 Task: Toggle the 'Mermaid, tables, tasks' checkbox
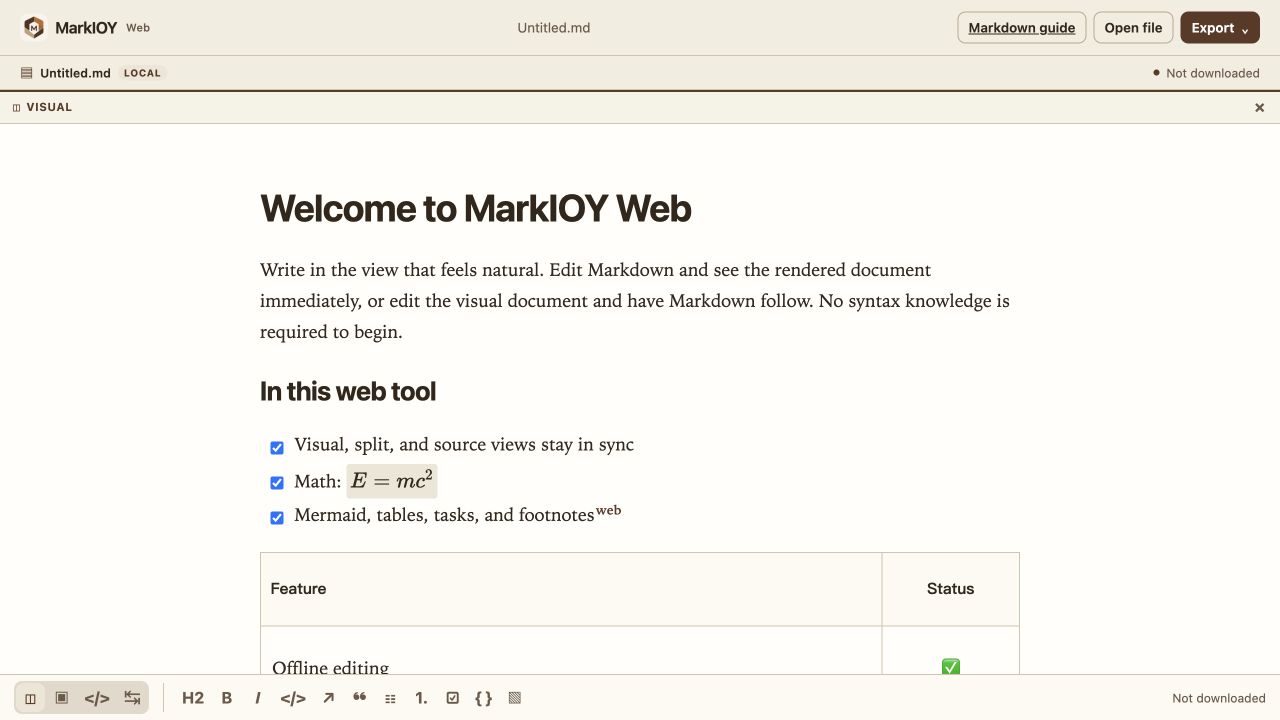277,518
